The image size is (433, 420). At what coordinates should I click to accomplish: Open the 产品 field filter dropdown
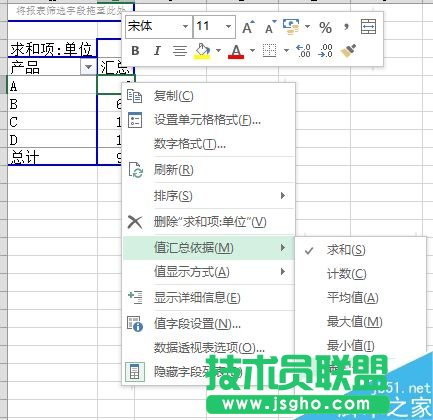tap(88, 67)
